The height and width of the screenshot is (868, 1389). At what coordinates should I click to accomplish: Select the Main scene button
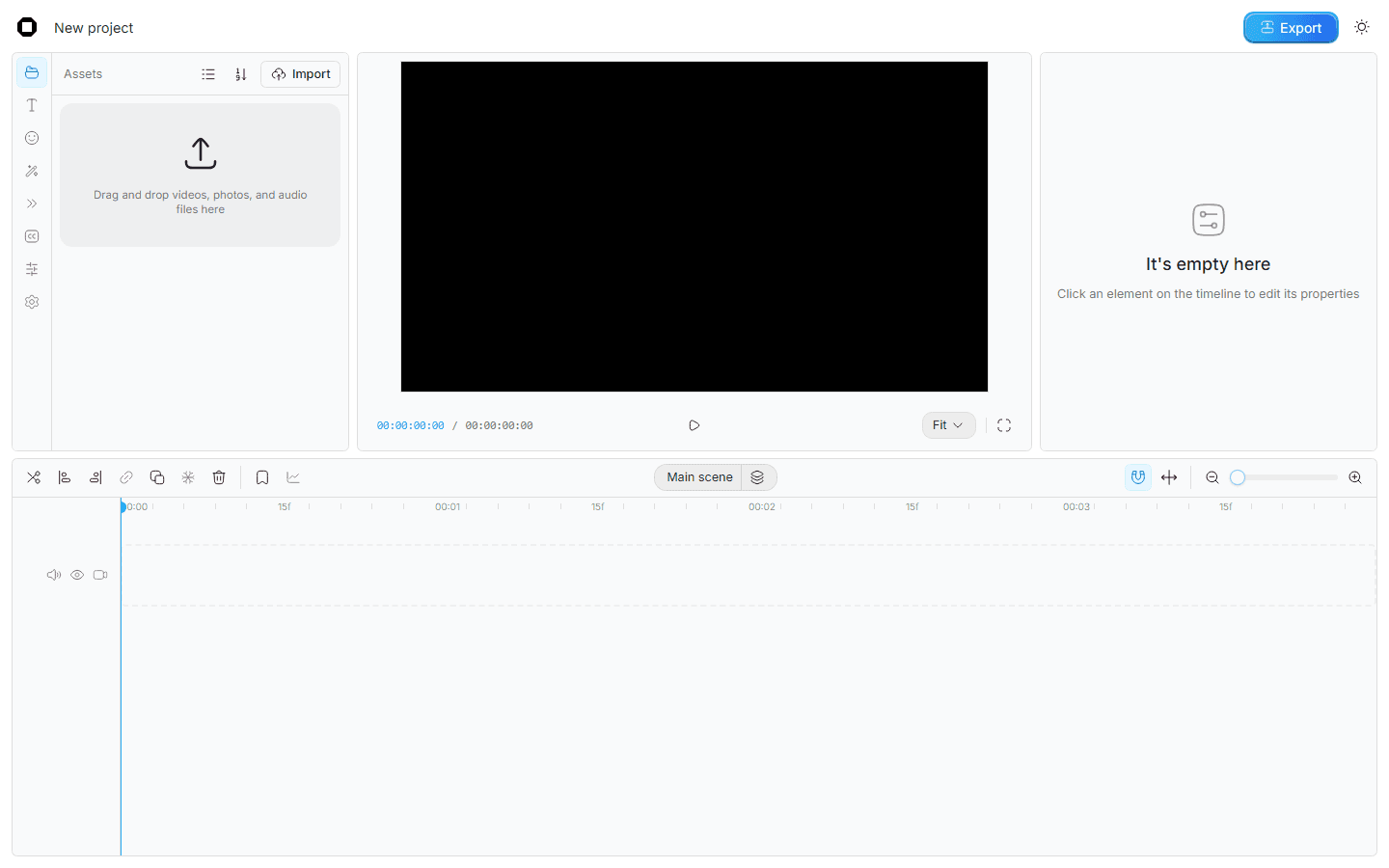point(699,477)
